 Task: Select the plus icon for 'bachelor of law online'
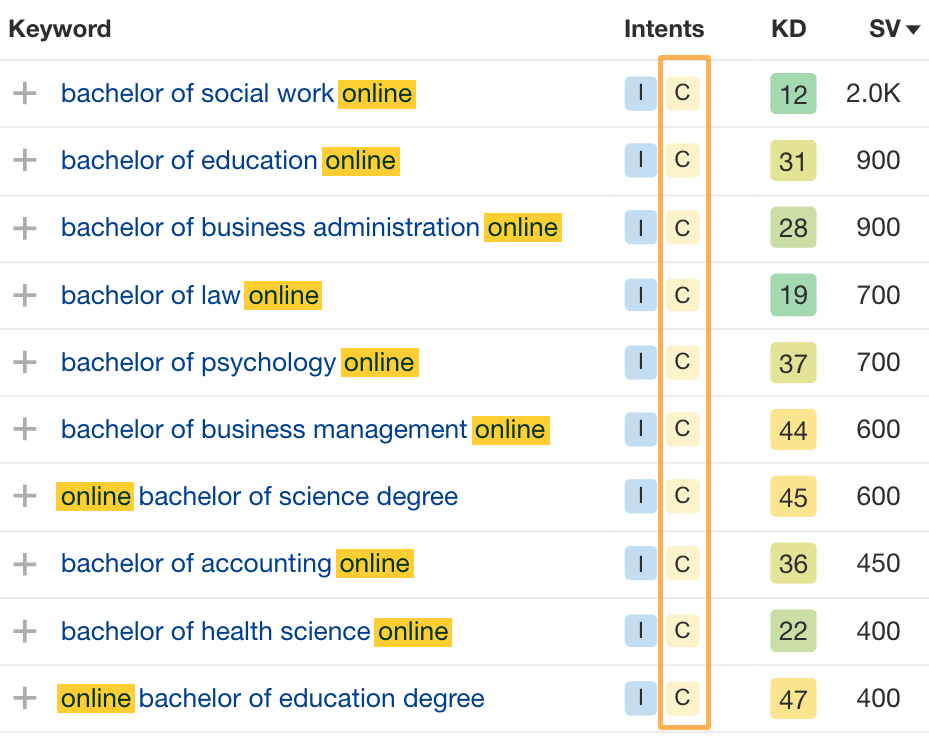(x=24, y=295)
